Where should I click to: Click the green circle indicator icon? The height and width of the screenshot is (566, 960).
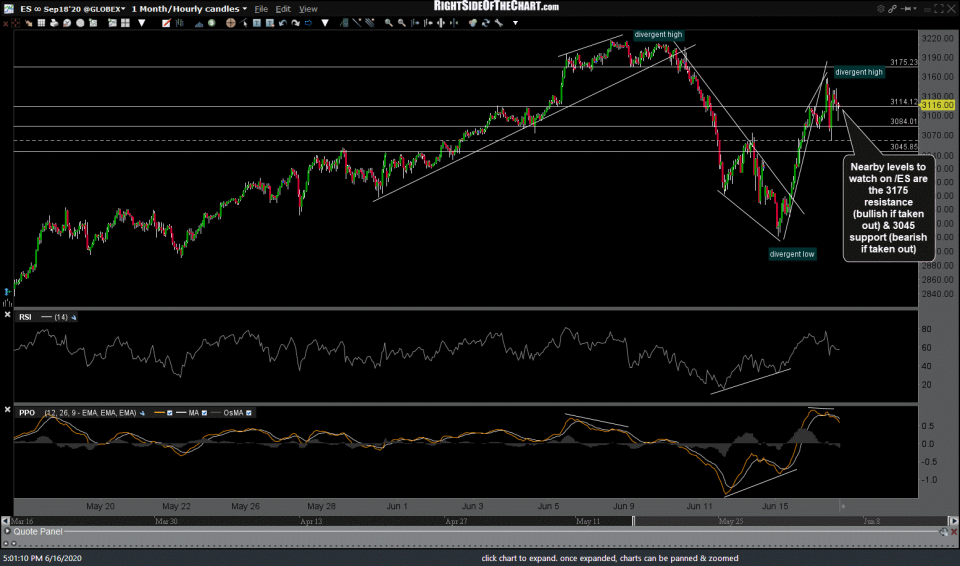click(x=211, y=23)
